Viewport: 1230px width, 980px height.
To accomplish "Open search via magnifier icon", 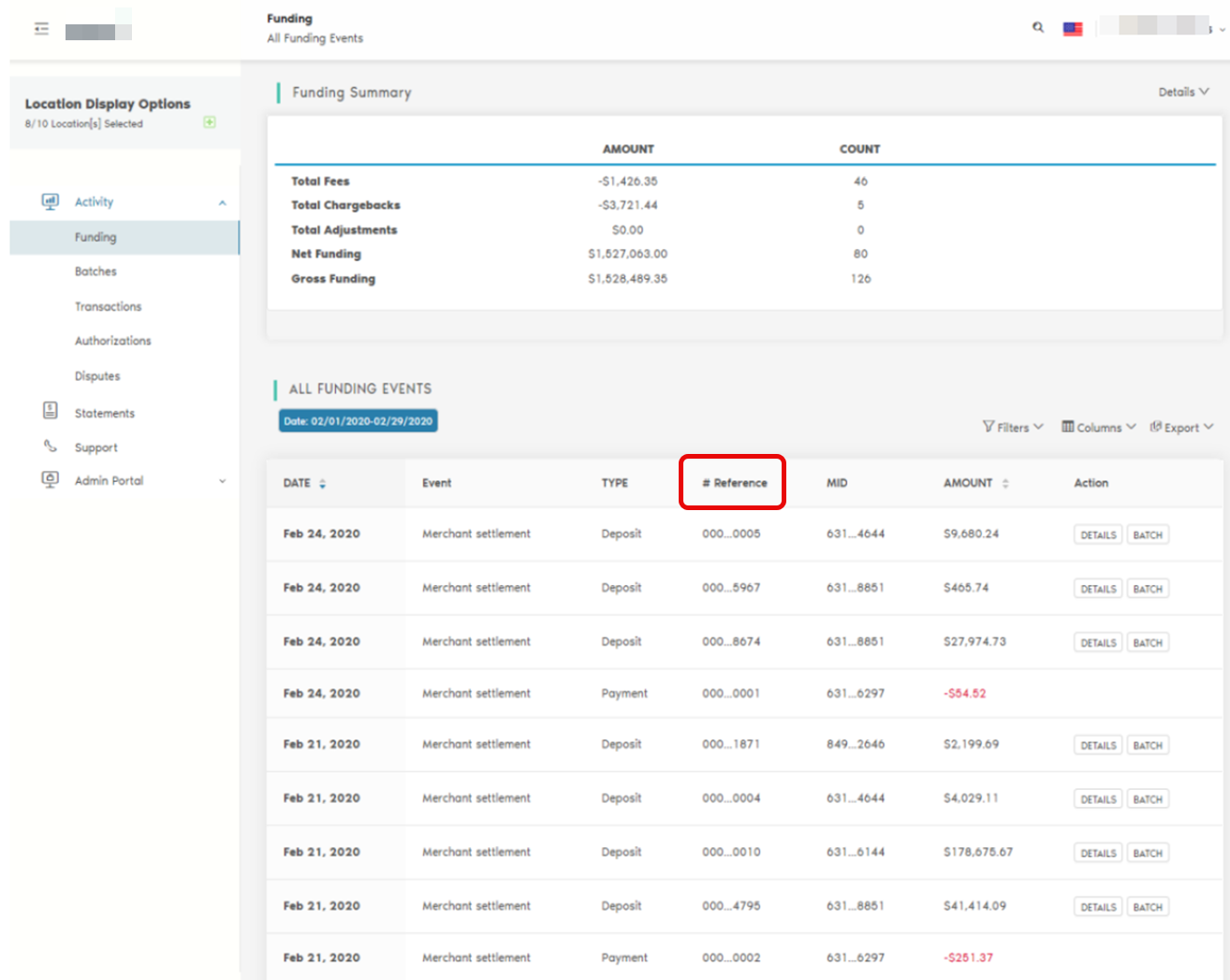I will (1038, 27).
